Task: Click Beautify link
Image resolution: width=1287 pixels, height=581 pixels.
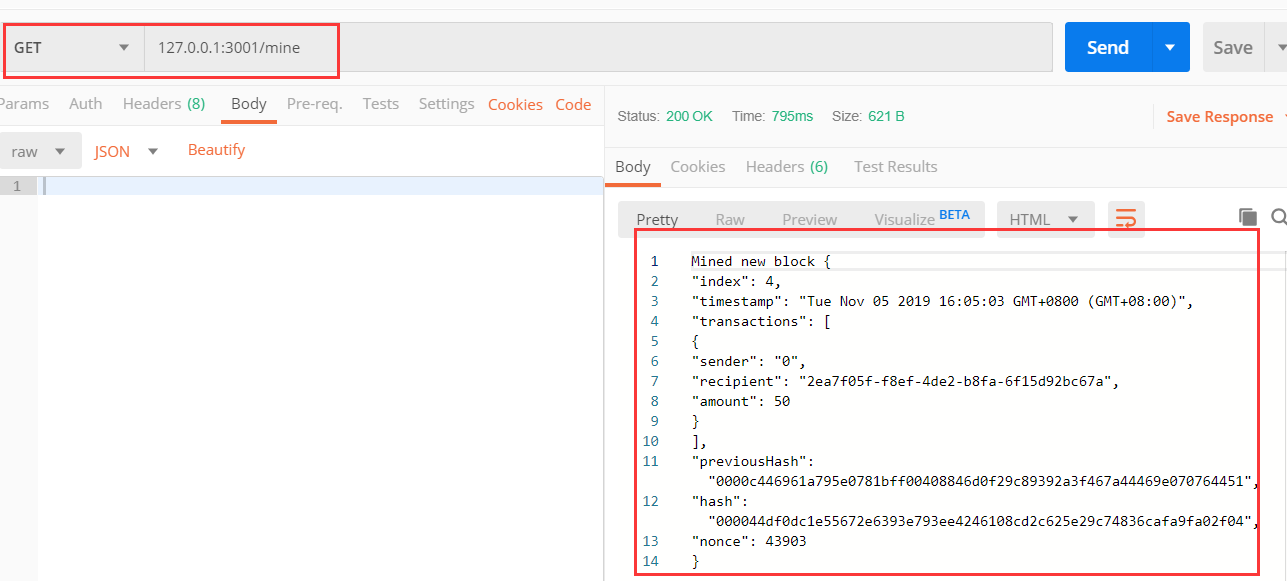Action: (216, 150)
